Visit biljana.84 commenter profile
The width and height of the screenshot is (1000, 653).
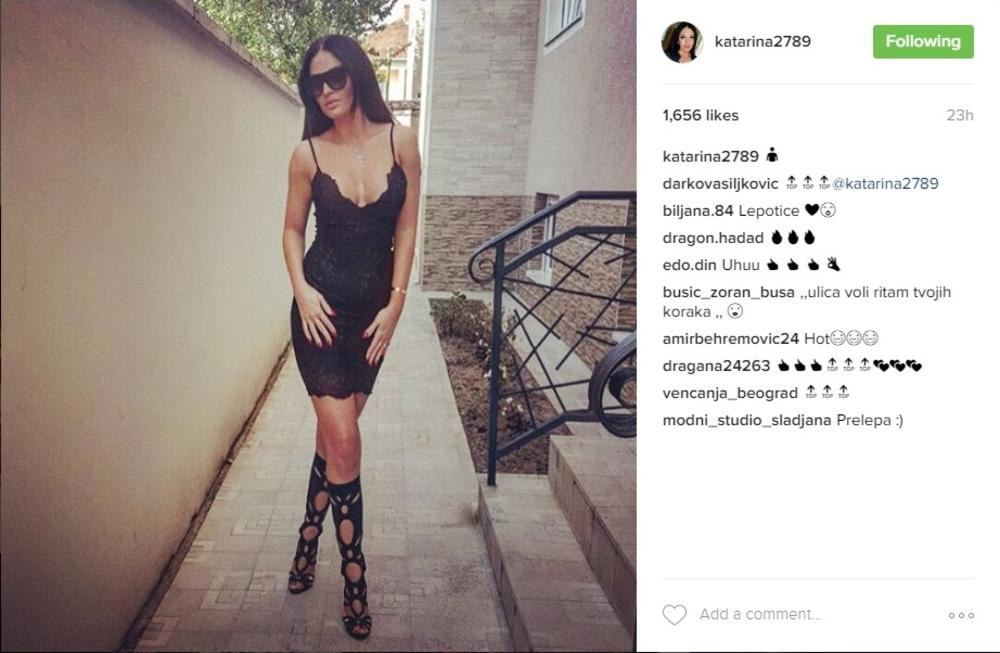(x=698, y=211)
